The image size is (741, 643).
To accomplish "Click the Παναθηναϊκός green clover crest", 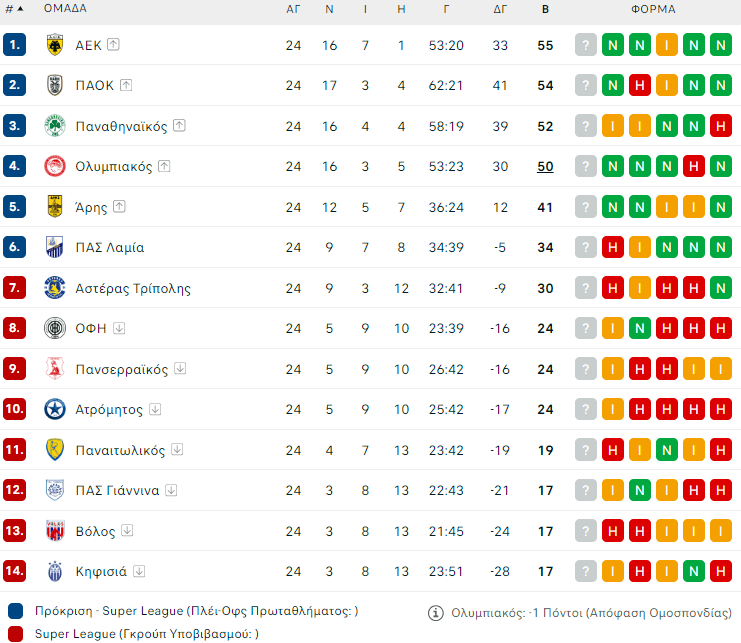I will 55,126.
